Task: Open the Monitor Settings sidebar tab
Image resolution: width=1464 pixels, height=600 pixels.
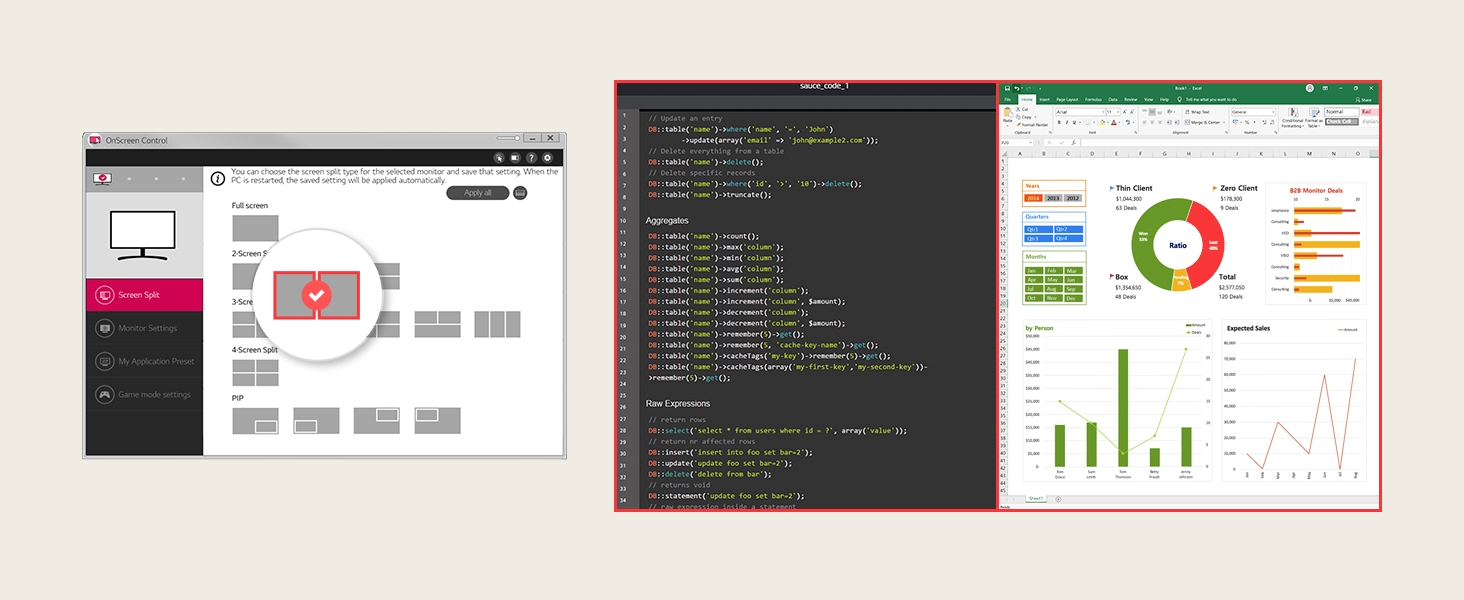Action: [x=144, y=328]
